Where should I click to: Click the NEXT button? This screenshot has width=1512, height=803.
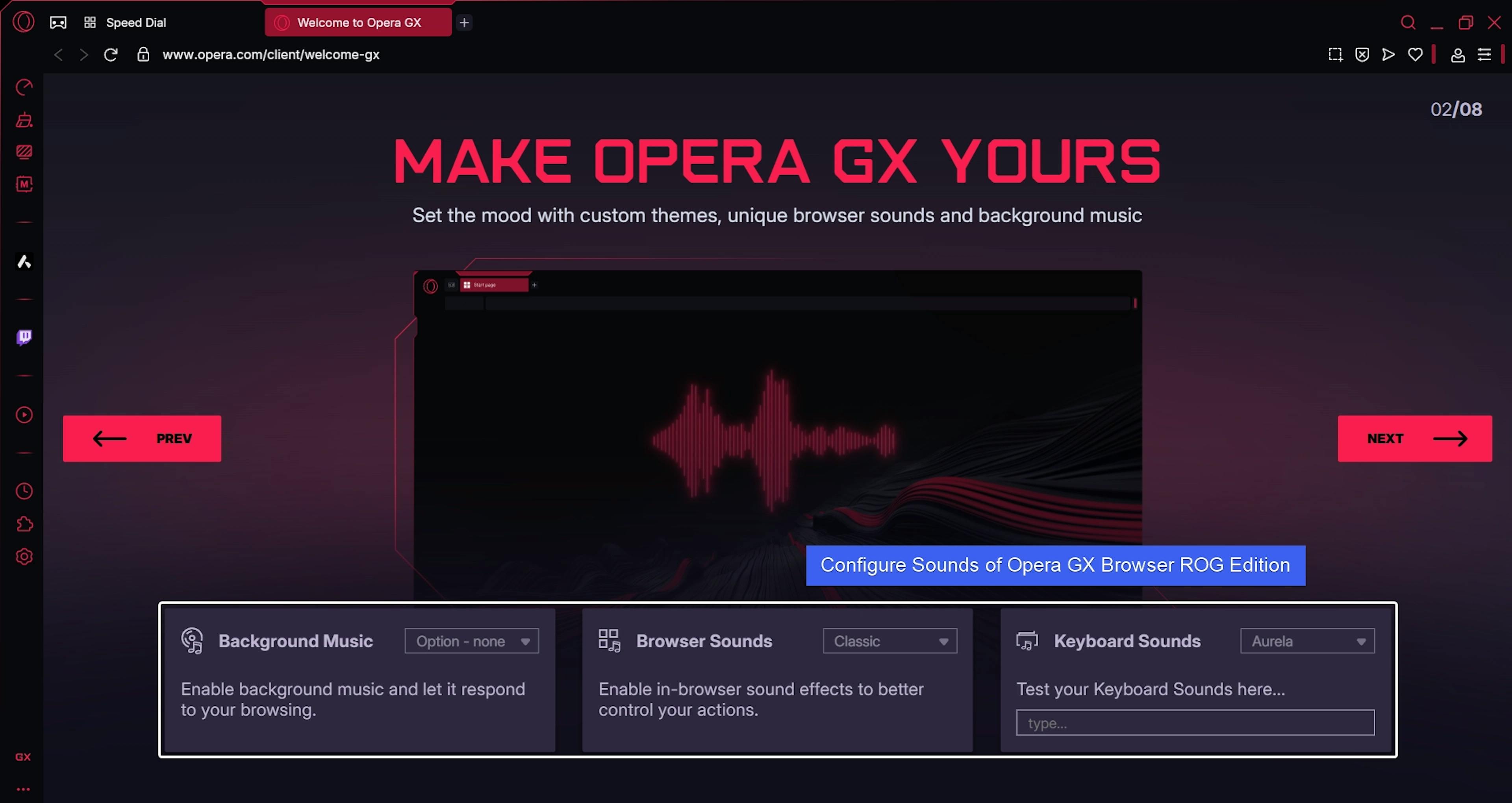point(1415,439)
